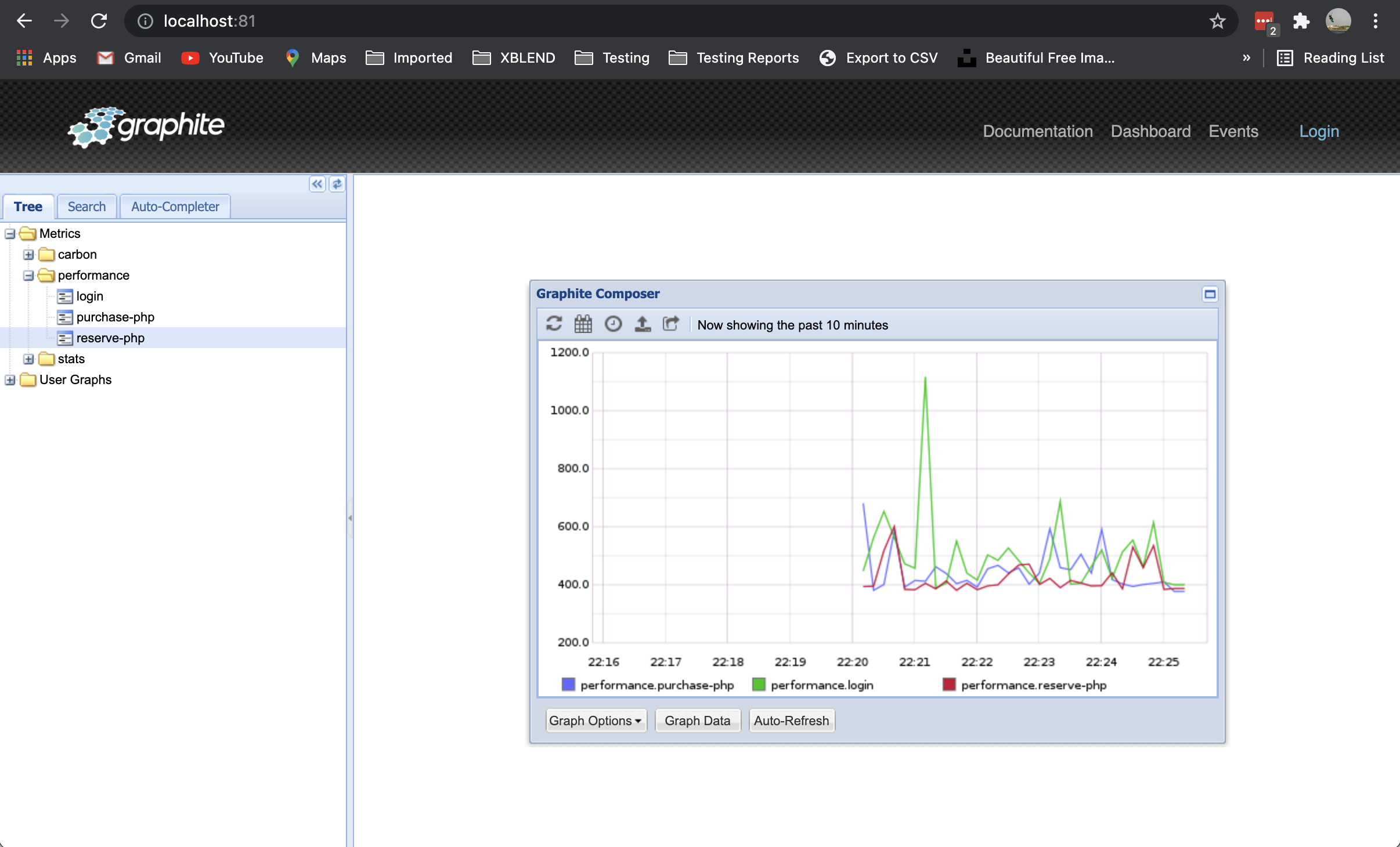
Task: Click the Login link
Action: coord(1319,131)
